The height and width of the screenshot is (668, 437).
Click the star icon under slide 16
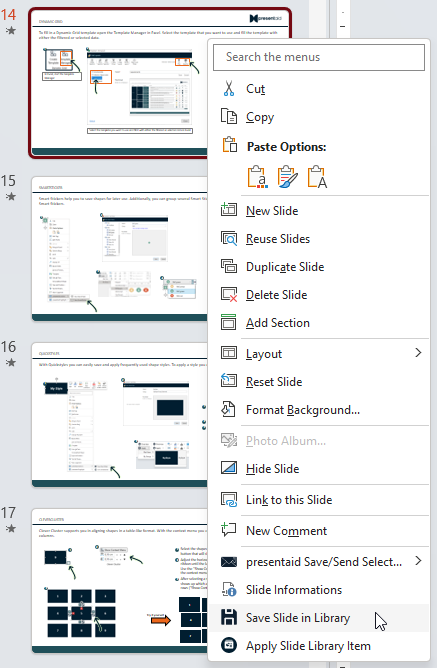(x=11, y=363)
